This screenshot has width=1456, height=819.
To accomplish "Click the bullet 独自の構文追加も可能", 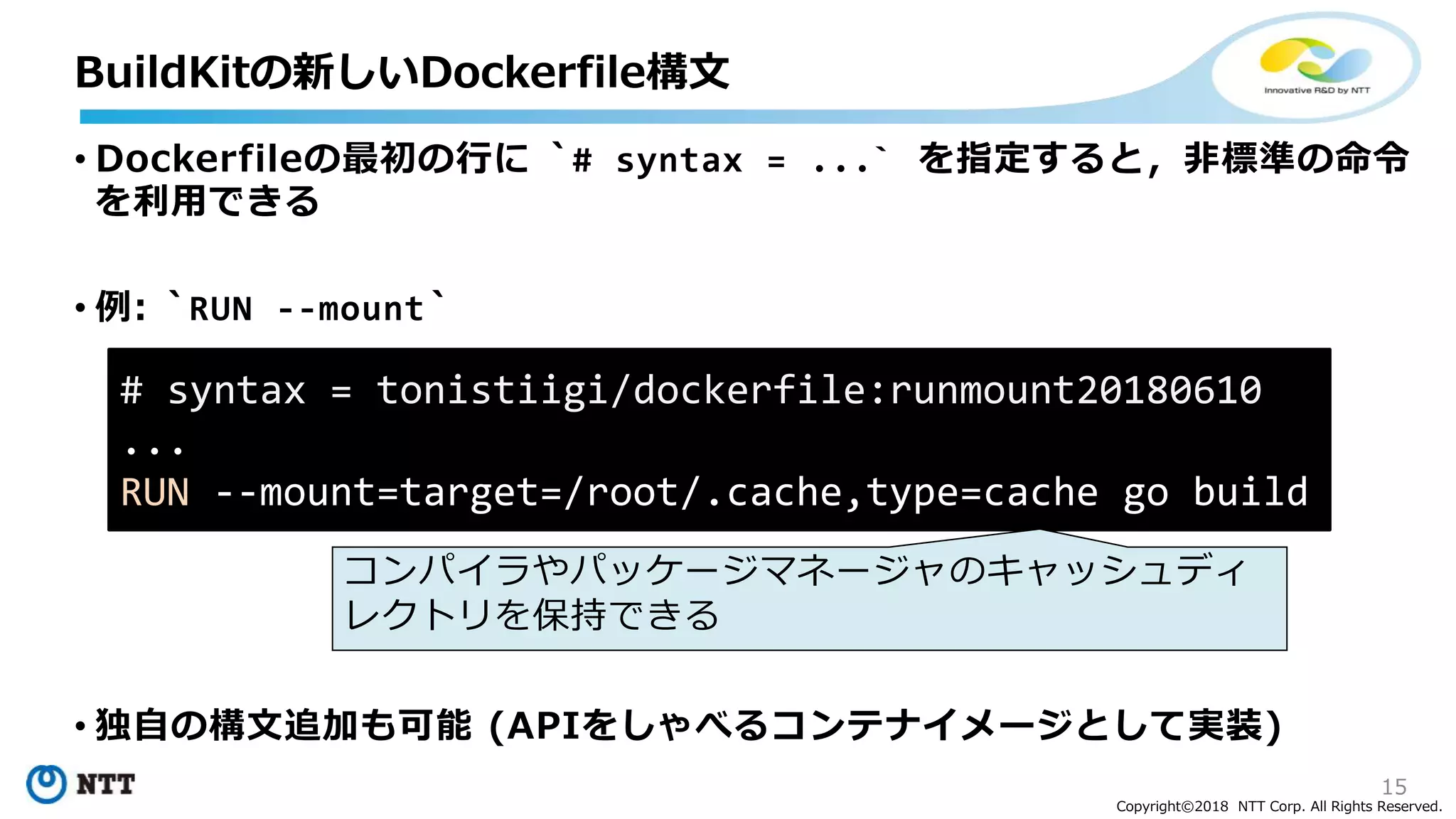I will (x=678, y=725).
